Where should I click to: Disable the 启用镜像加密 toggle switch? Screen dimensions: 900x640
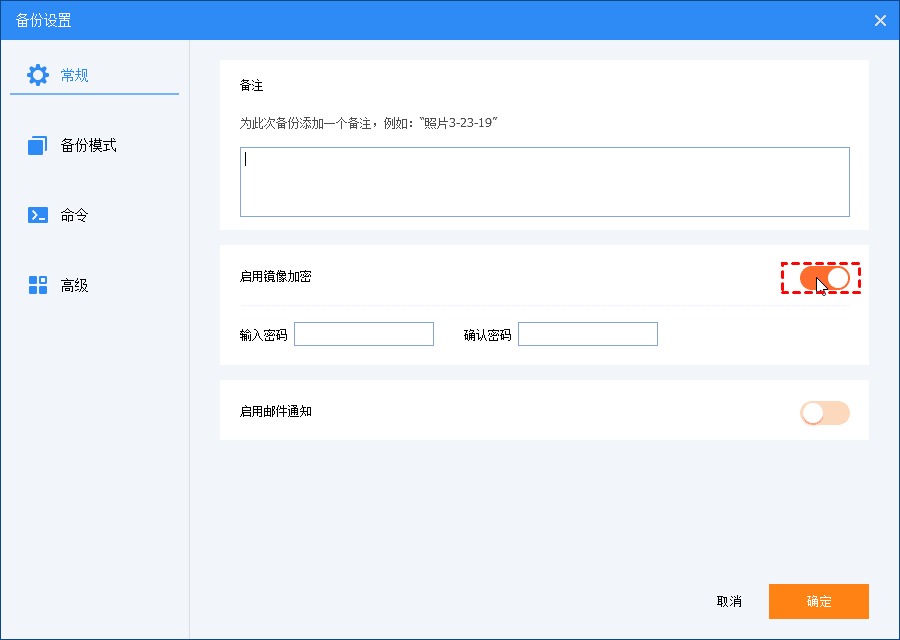point(824,278)
